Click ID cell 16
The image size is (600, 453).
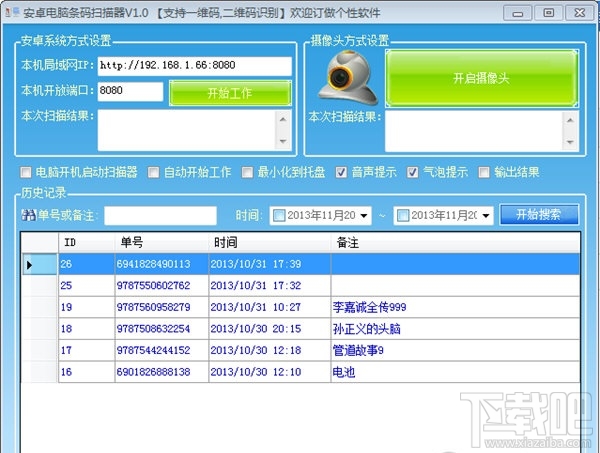point(86,372)
